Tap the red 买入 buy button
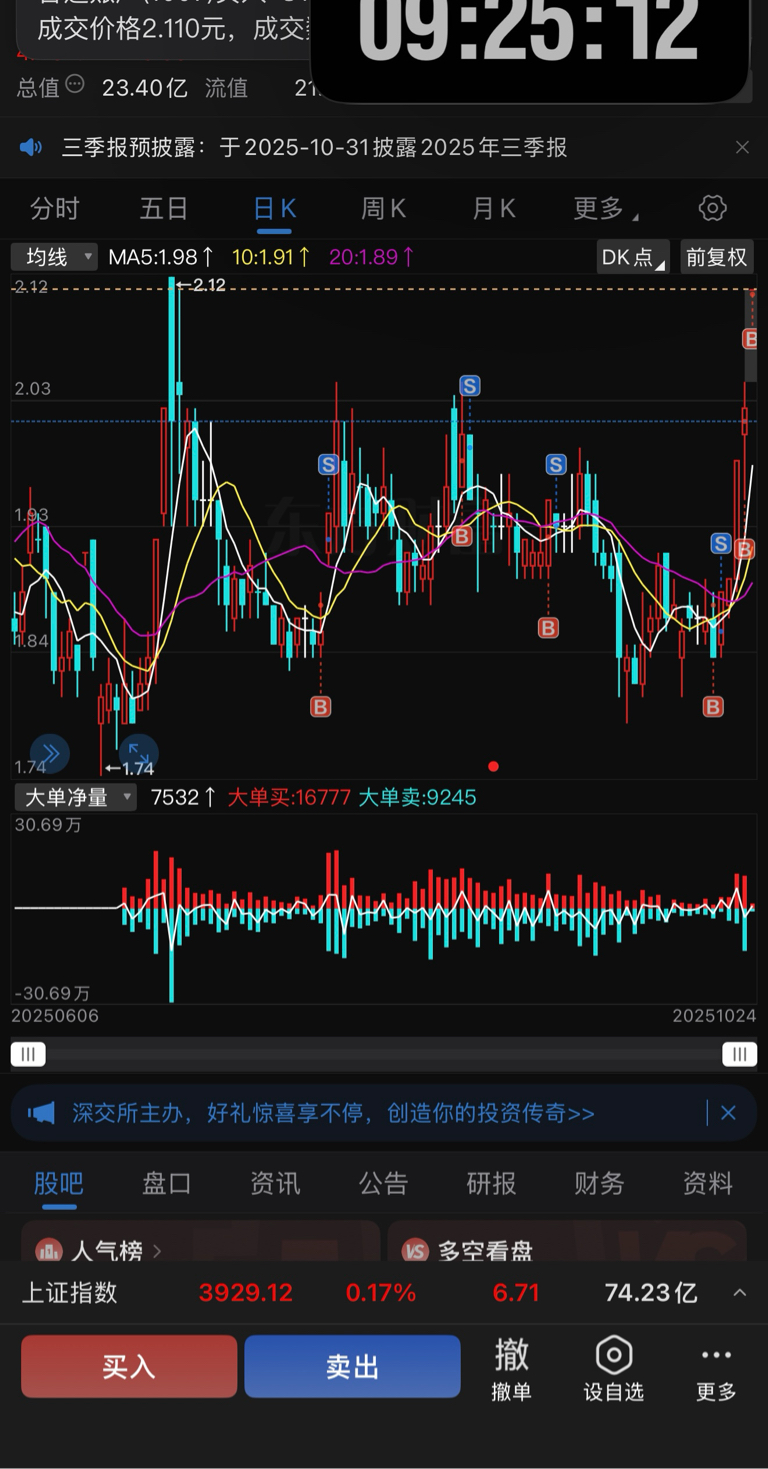The width and height of the screenshot is (768, 1469). (129, 1366)
